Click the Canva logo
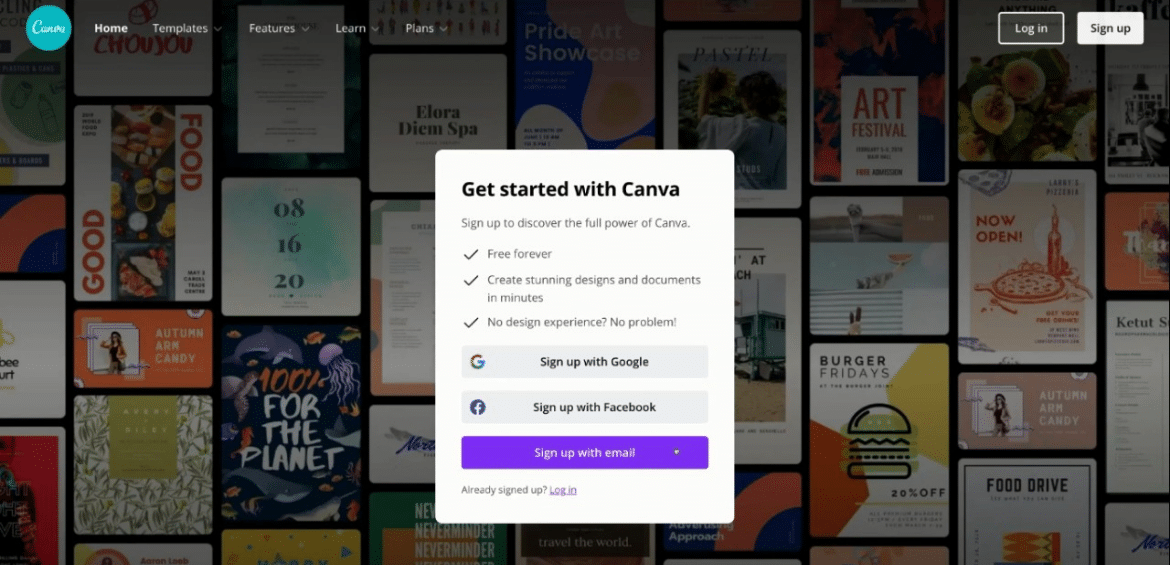The height and width of the screenshot is (565, 1170). 49,28
